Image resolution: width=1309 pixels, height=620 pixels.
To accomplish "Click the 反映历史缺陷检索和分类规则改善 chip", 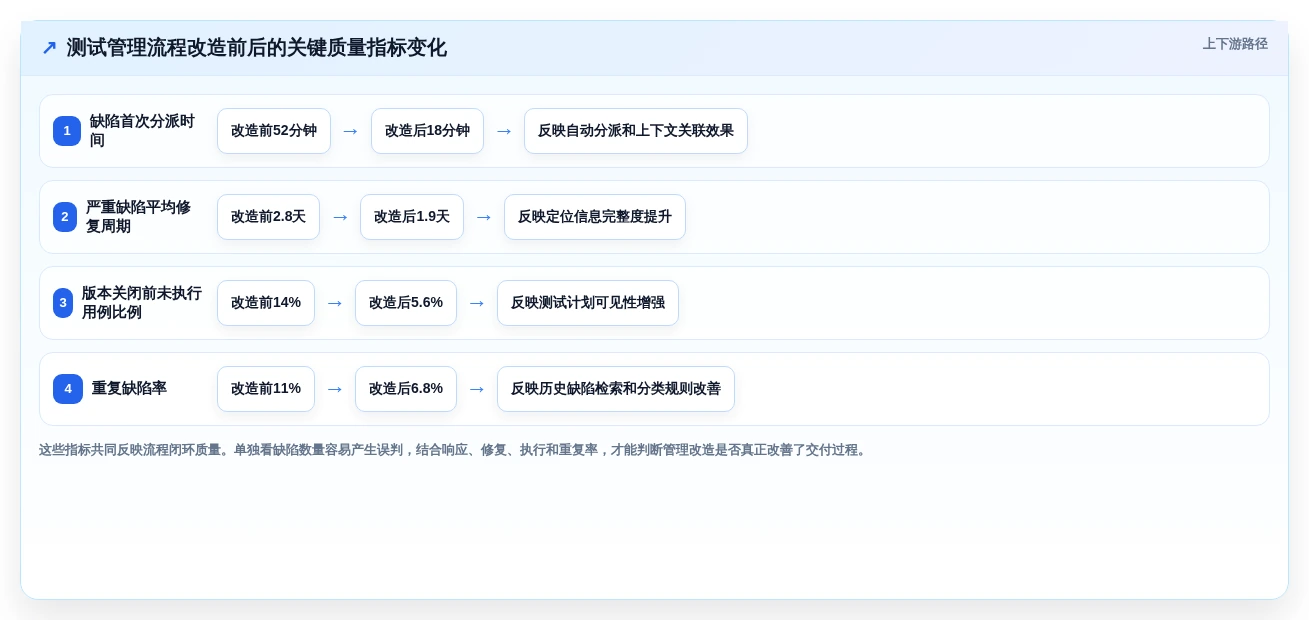I will pos(616,389).
